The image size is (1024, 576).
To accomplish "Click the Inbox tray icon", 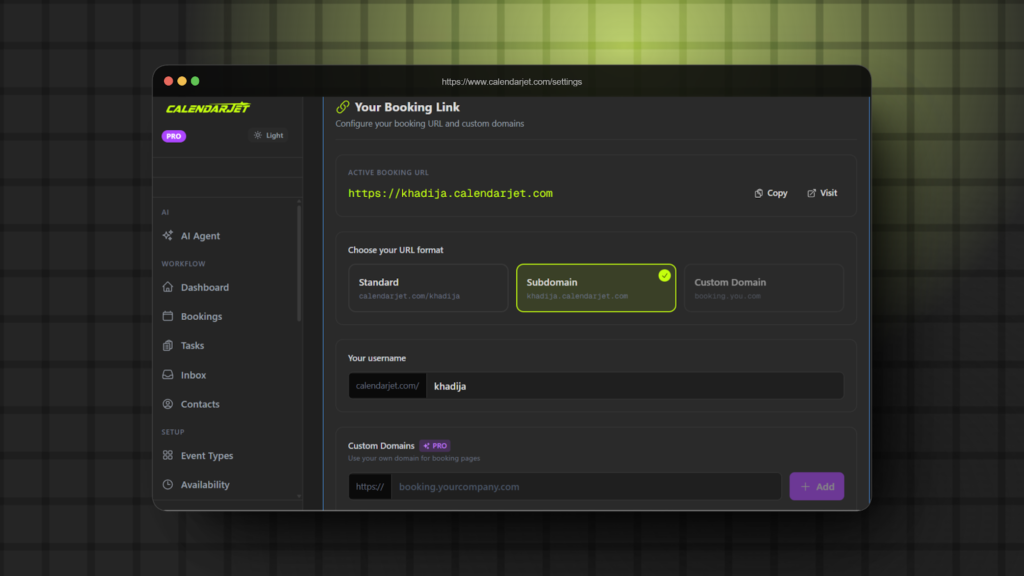I will (x=168, y=375).
